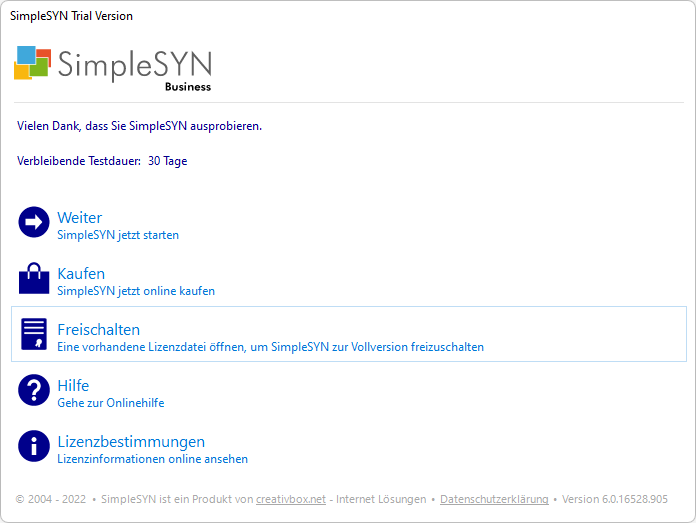Open the Datenschutzerklärung link
Screen dimensions: 696x523
494,499
